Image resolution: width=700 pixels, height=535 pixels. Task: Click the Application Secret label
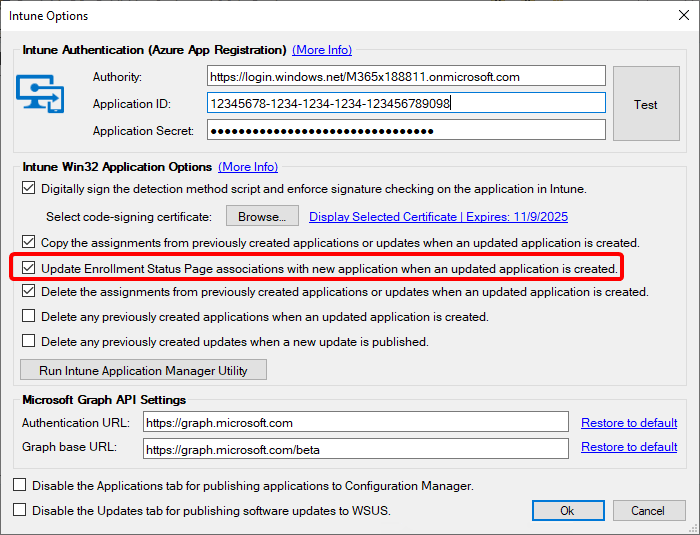[143, 130]
